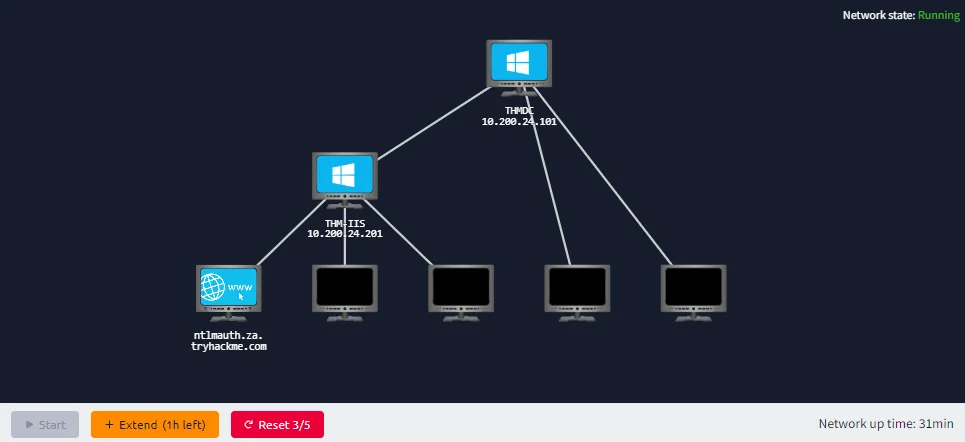Select the last black monitor in bottom row
The height and width of the screenshot is (442, 965).
tap(694, 293)
